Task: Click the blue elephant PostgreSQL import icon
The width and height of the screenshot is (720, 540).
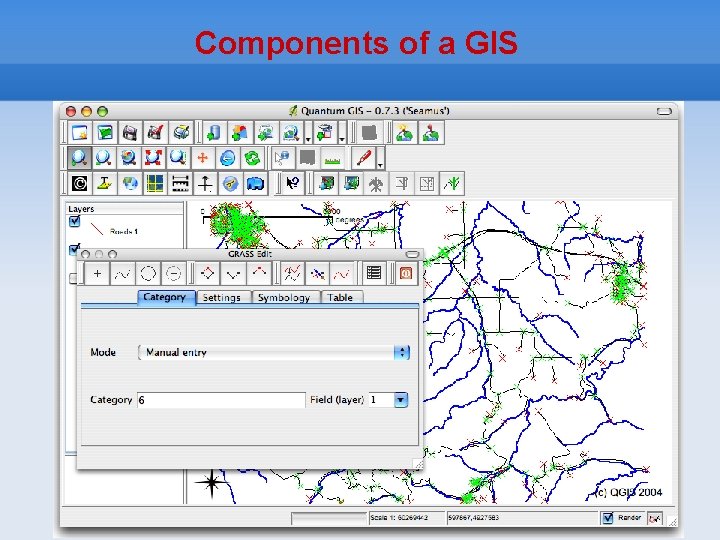Action: click(x=255, y=183)
